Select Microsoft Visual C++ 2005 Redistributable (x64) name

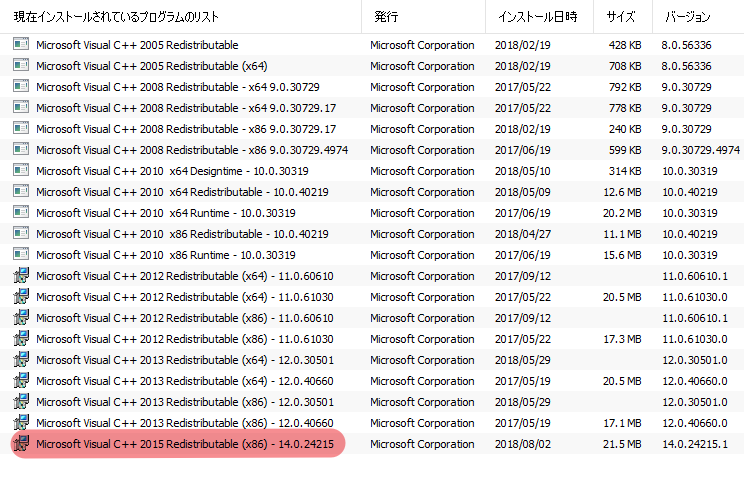[152, 66]
